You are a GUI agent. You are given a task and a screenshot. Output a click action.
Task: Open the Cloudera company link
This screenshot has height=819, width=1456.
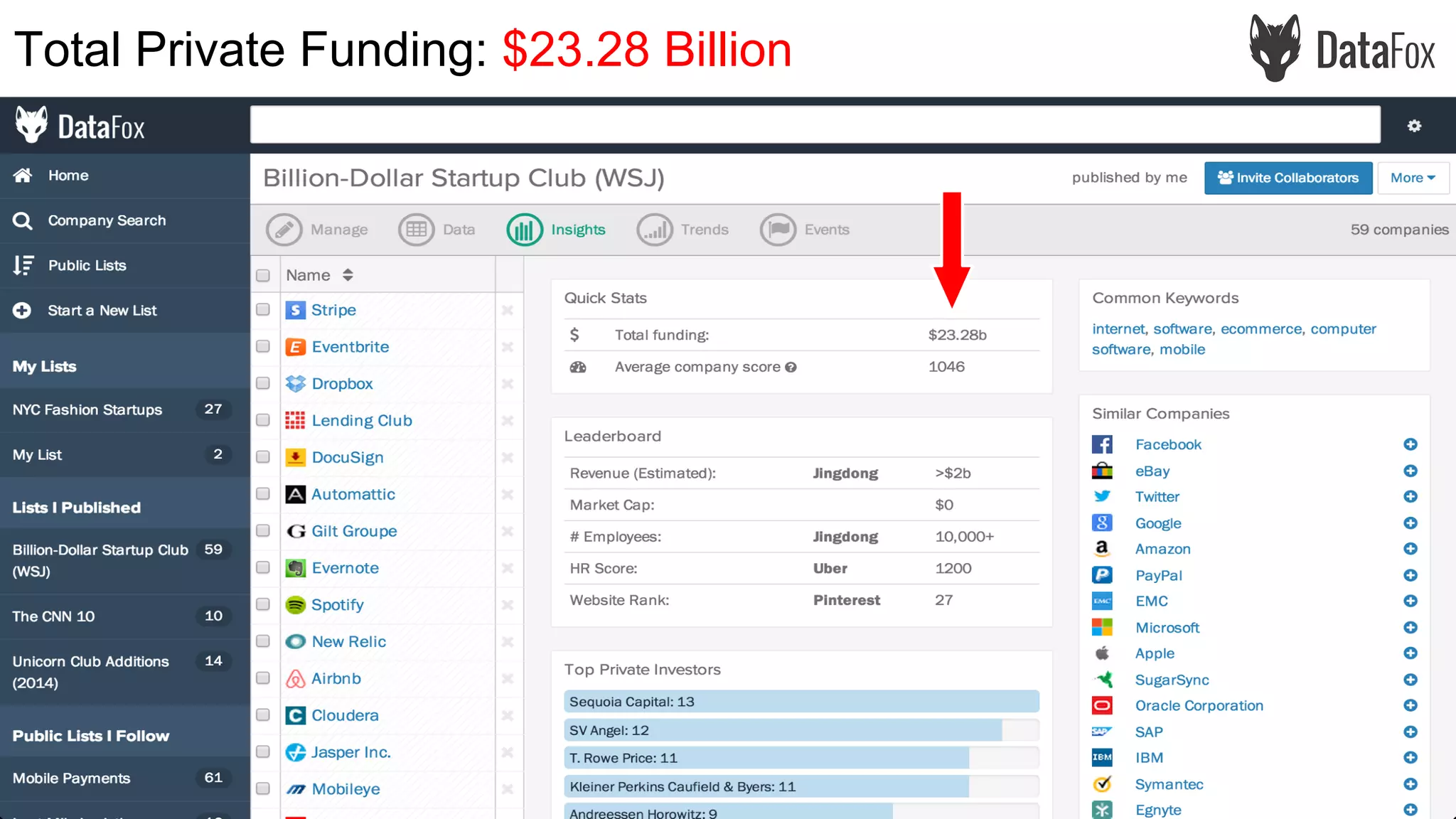point(345,715)
